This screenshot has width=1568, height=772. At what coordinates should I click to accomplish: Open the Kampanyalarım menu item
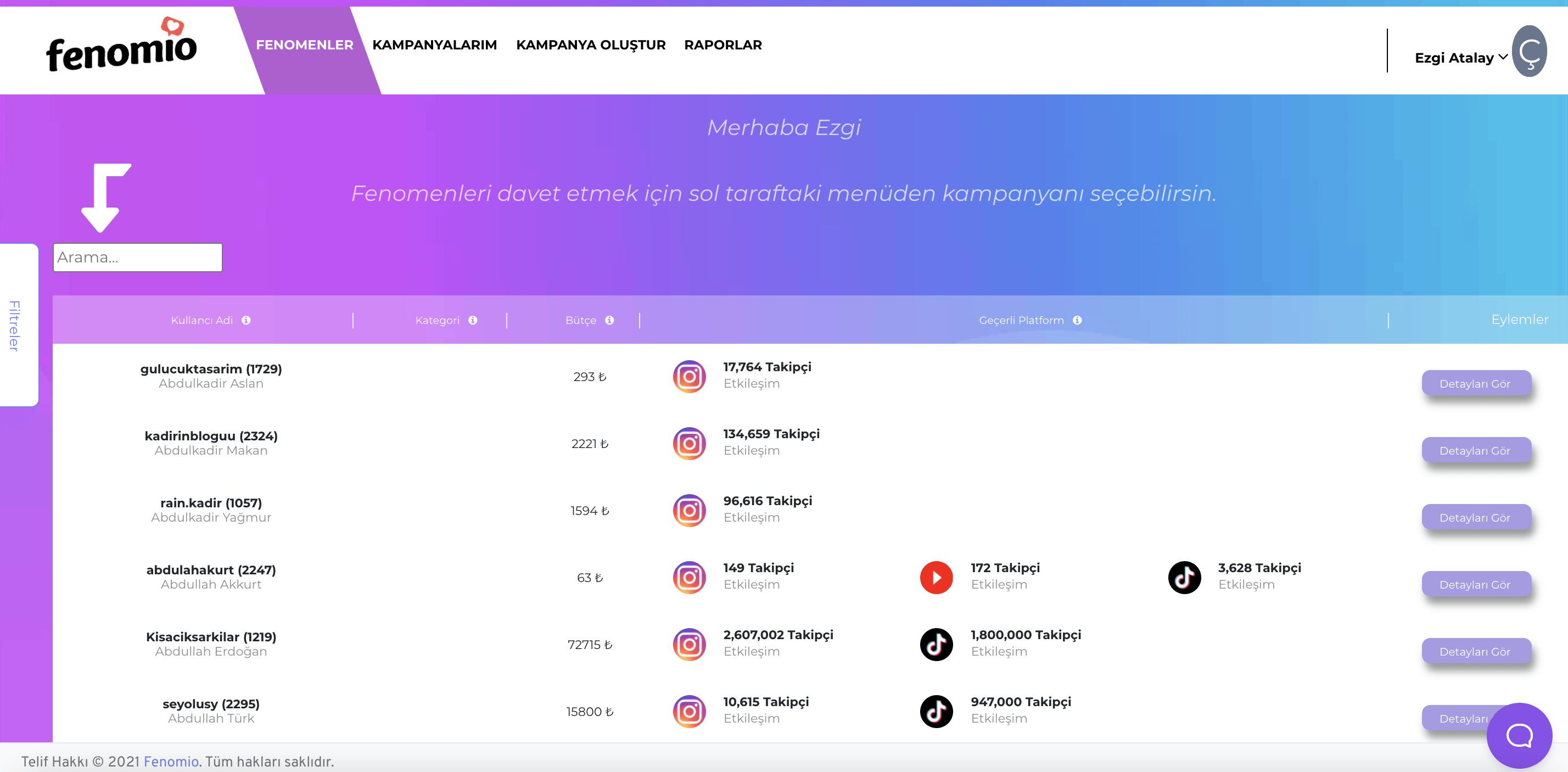click(x=434, y=45)
